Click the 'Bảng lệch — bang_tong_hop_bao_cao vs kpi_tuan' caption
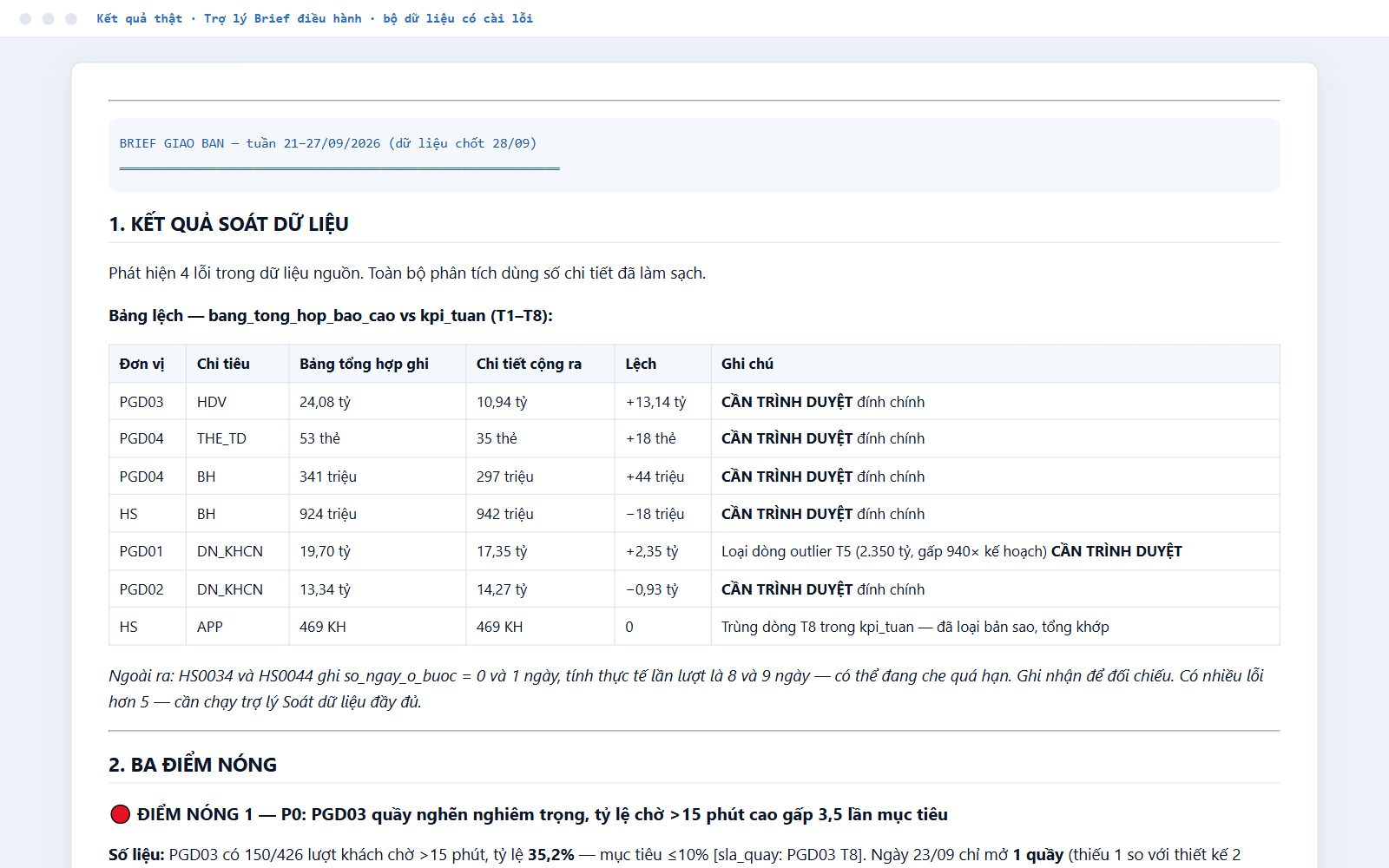The height and width of the screenshot is (868, 1389). (x=331, y=316)
